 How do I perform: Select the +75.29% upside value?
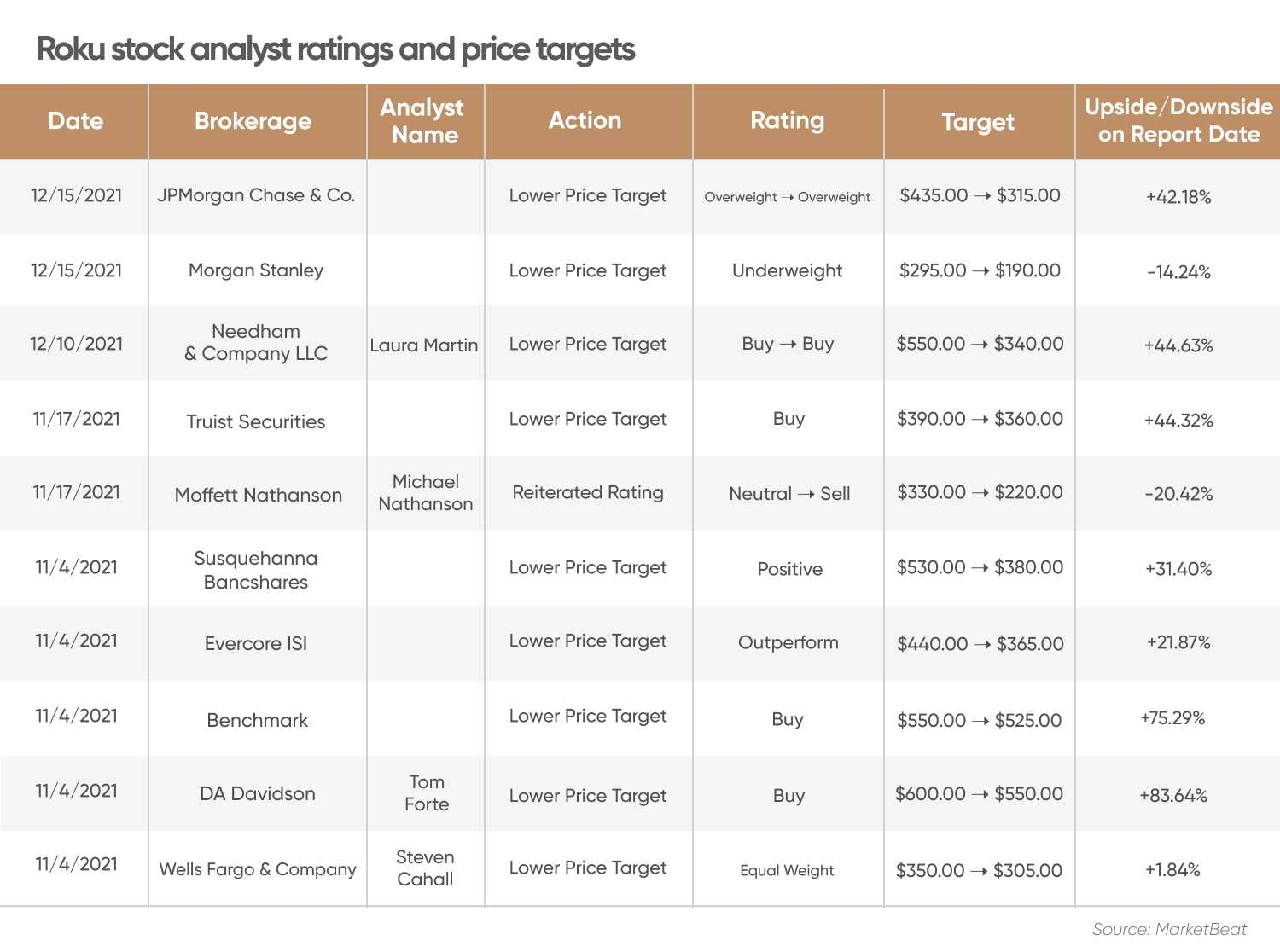(1172, 718)
